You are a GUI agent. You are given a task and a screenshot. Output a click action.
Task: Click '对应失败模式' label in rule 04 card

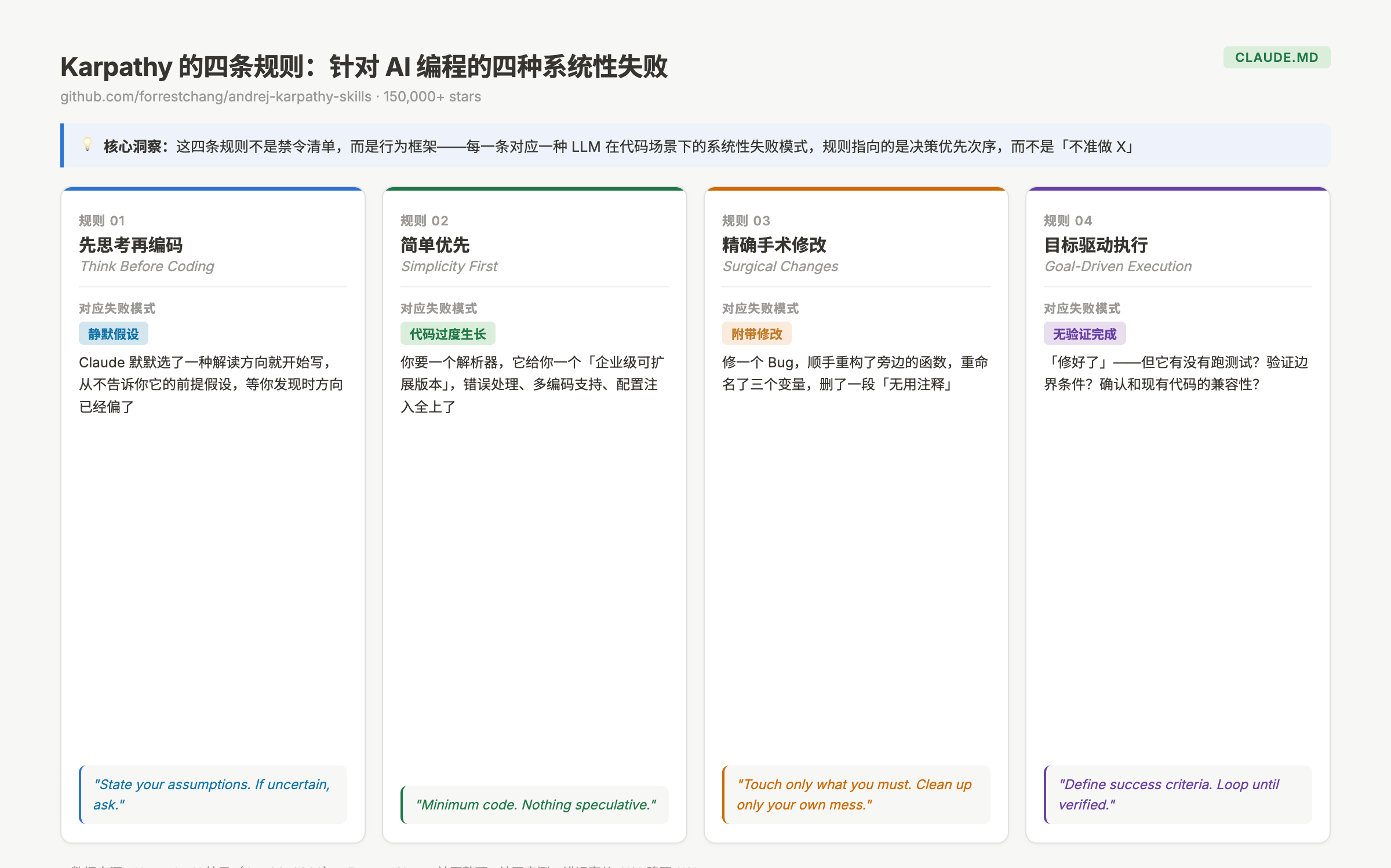pyautogui.click(x=1082, y=308)
